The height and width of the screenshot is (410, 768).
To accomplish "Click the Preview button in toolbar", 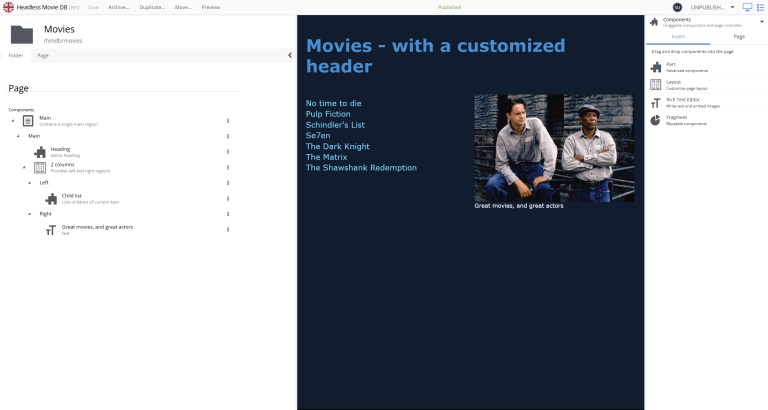I will click(211, 7).
